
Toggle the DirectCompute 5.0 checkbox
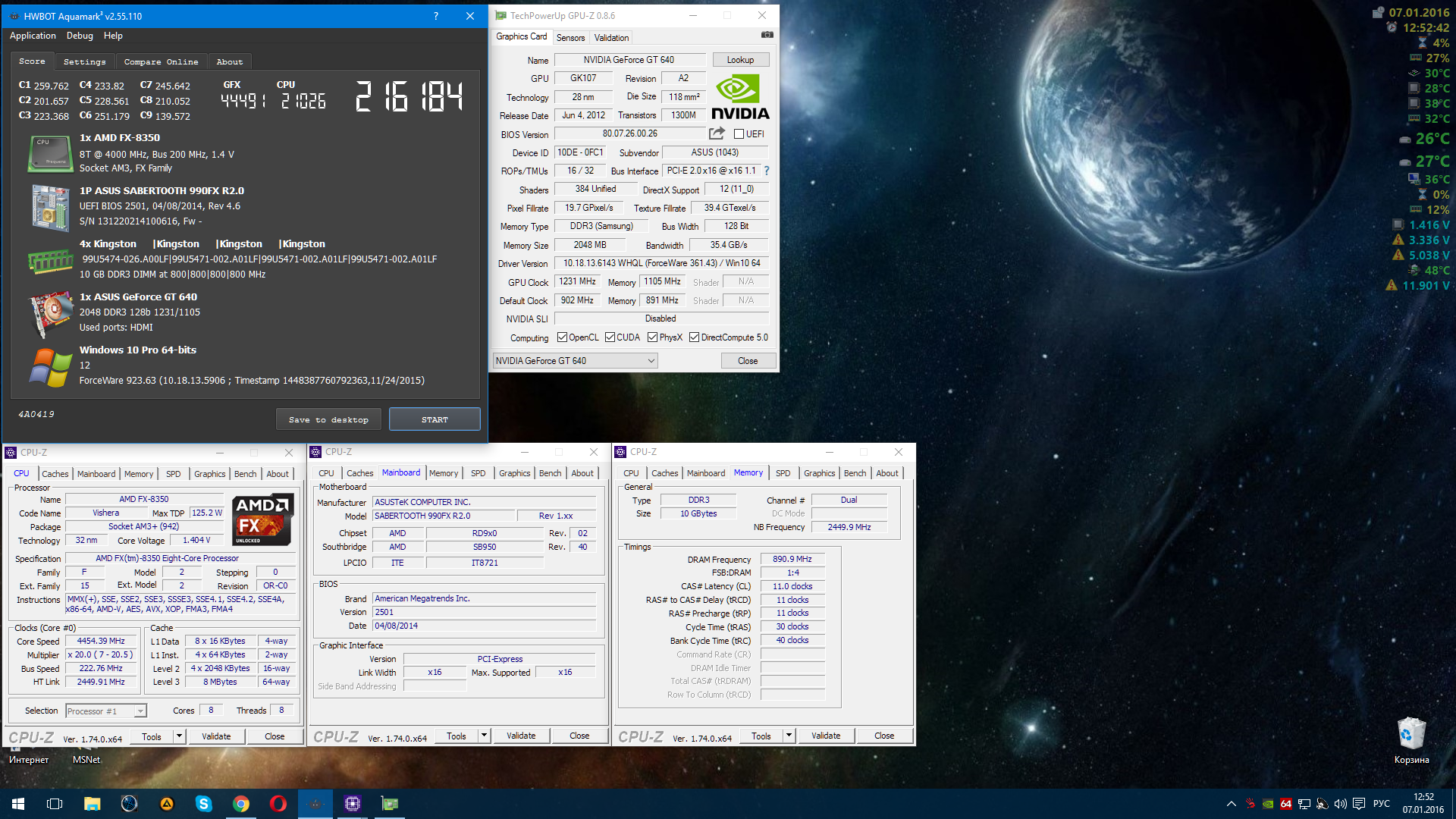pos(694,337)
